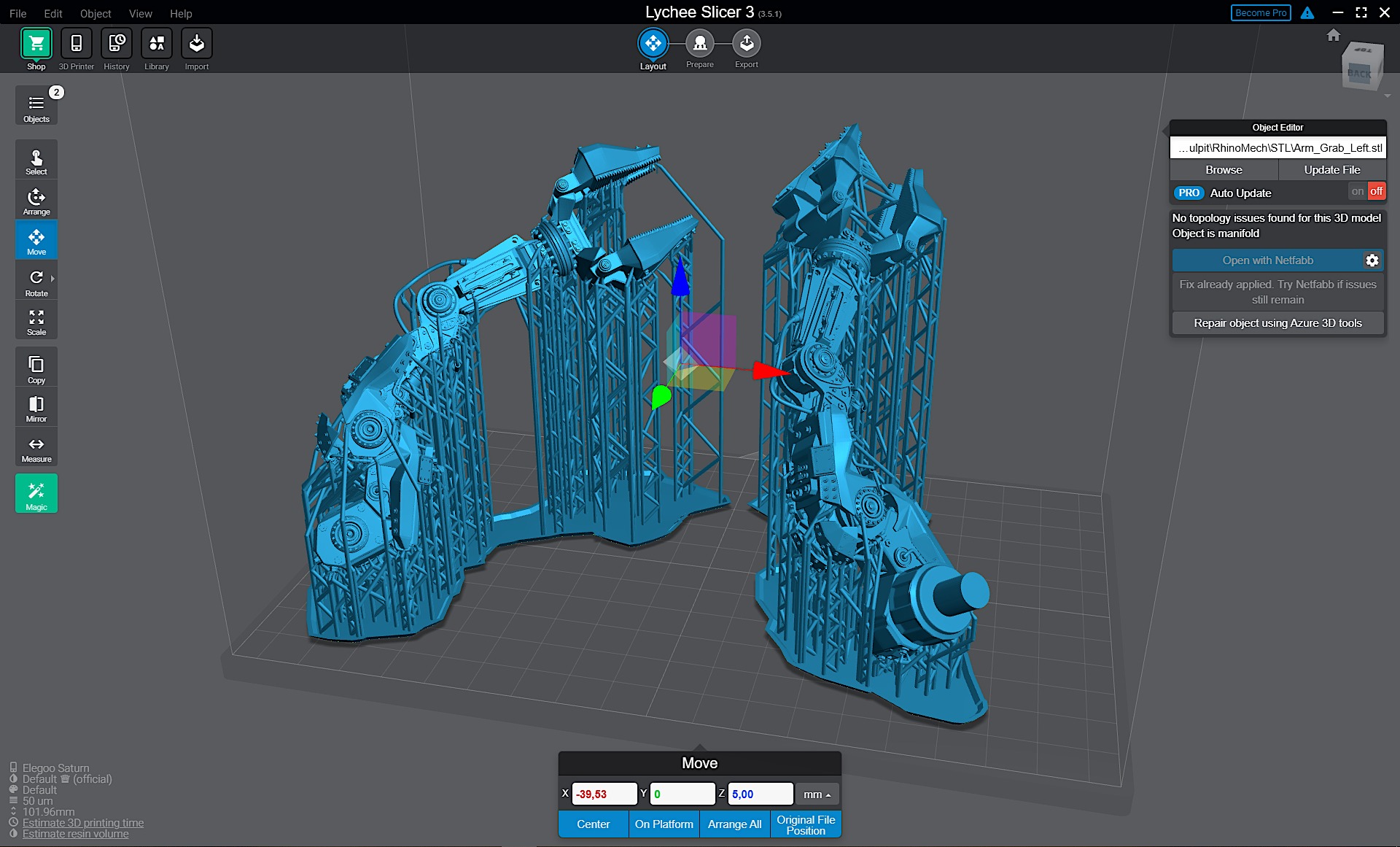
Task: Go to the Prepare workflow step
Action: tap(699, 45)
